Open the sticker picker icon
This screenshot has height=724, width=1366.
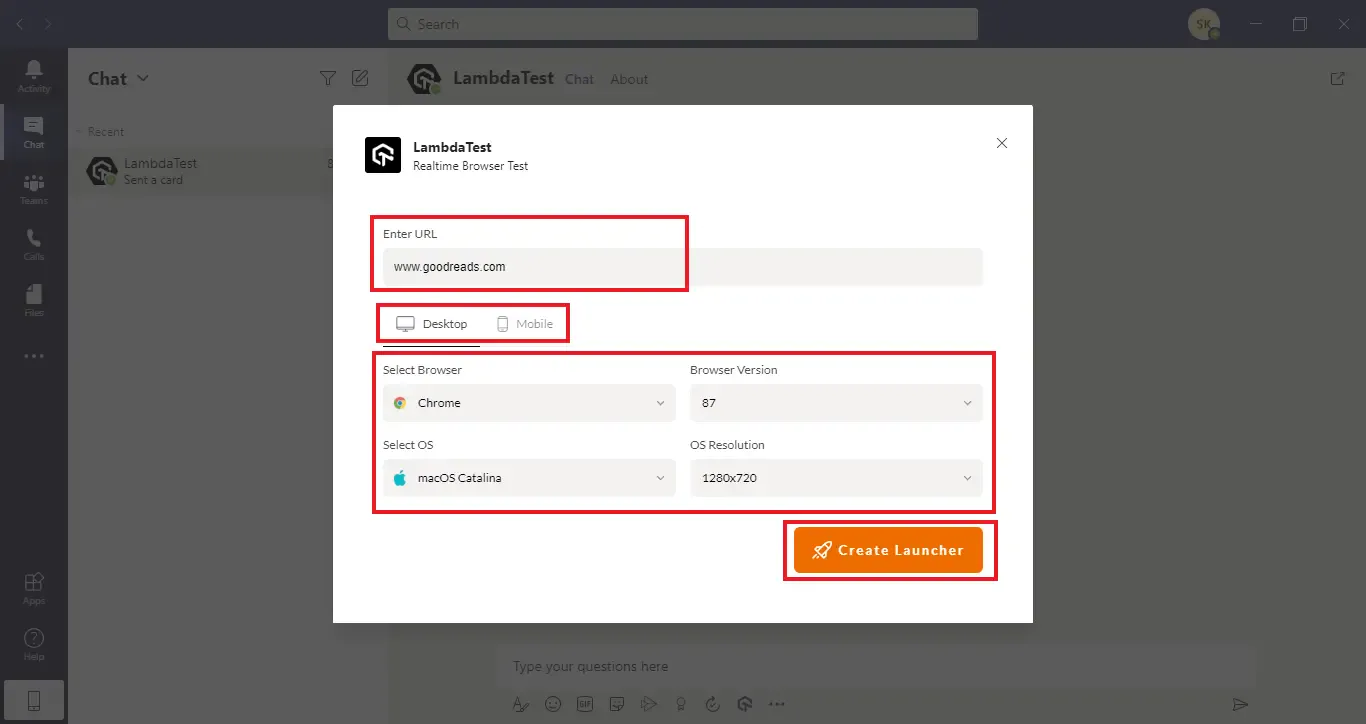click(x=617, y=703)
